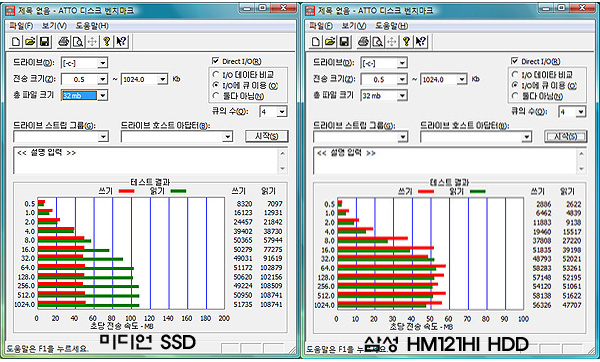600x362 pixels.
Task: Click 설명 입력 text box in right window
Action: tap(445, 161)
